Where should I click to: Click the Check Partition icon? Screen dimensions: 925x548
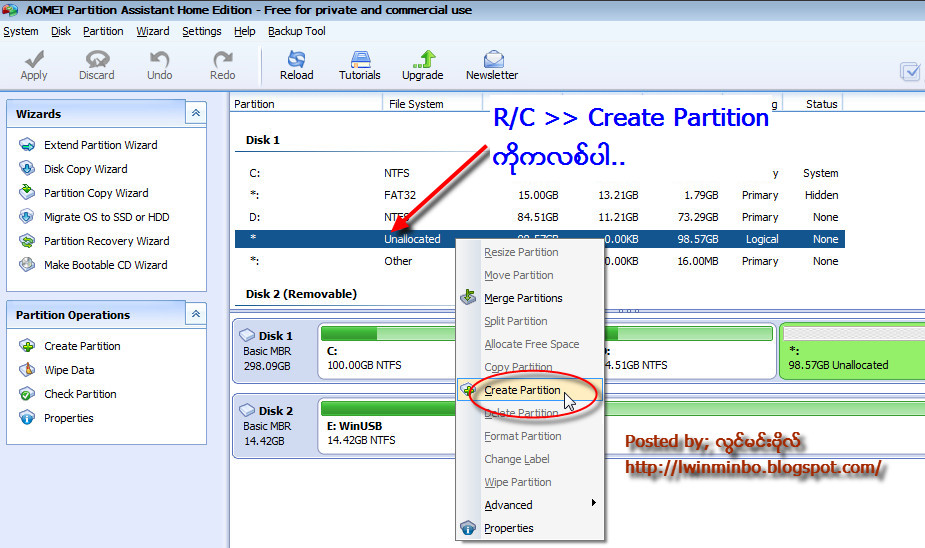pyautogui.click(x=27, y=393)
